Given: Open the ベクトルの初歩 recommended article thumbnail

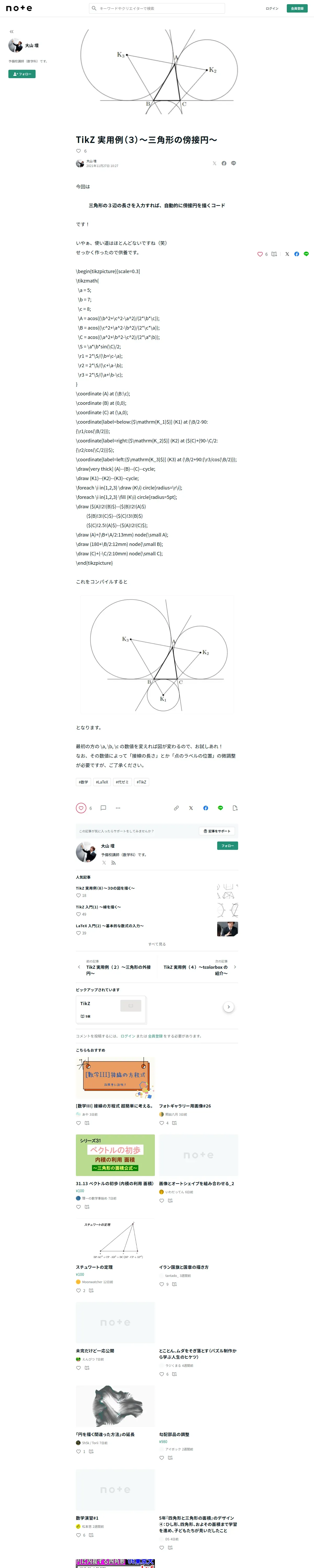Looking at the screenshot, I should click(115, 1155).
